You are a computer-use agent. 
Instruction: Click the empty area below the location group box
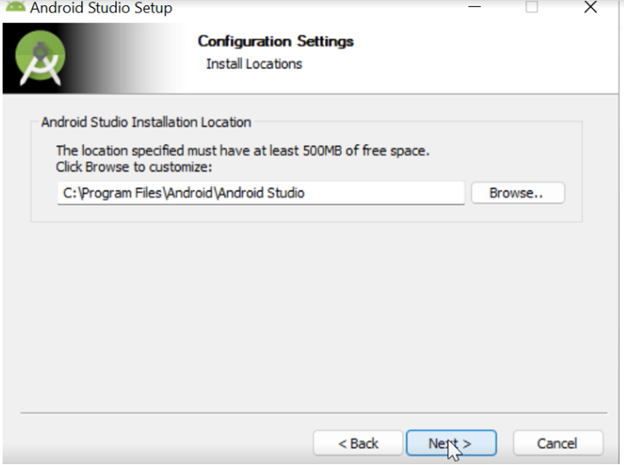pyautogui.click(x=310, y=320)
